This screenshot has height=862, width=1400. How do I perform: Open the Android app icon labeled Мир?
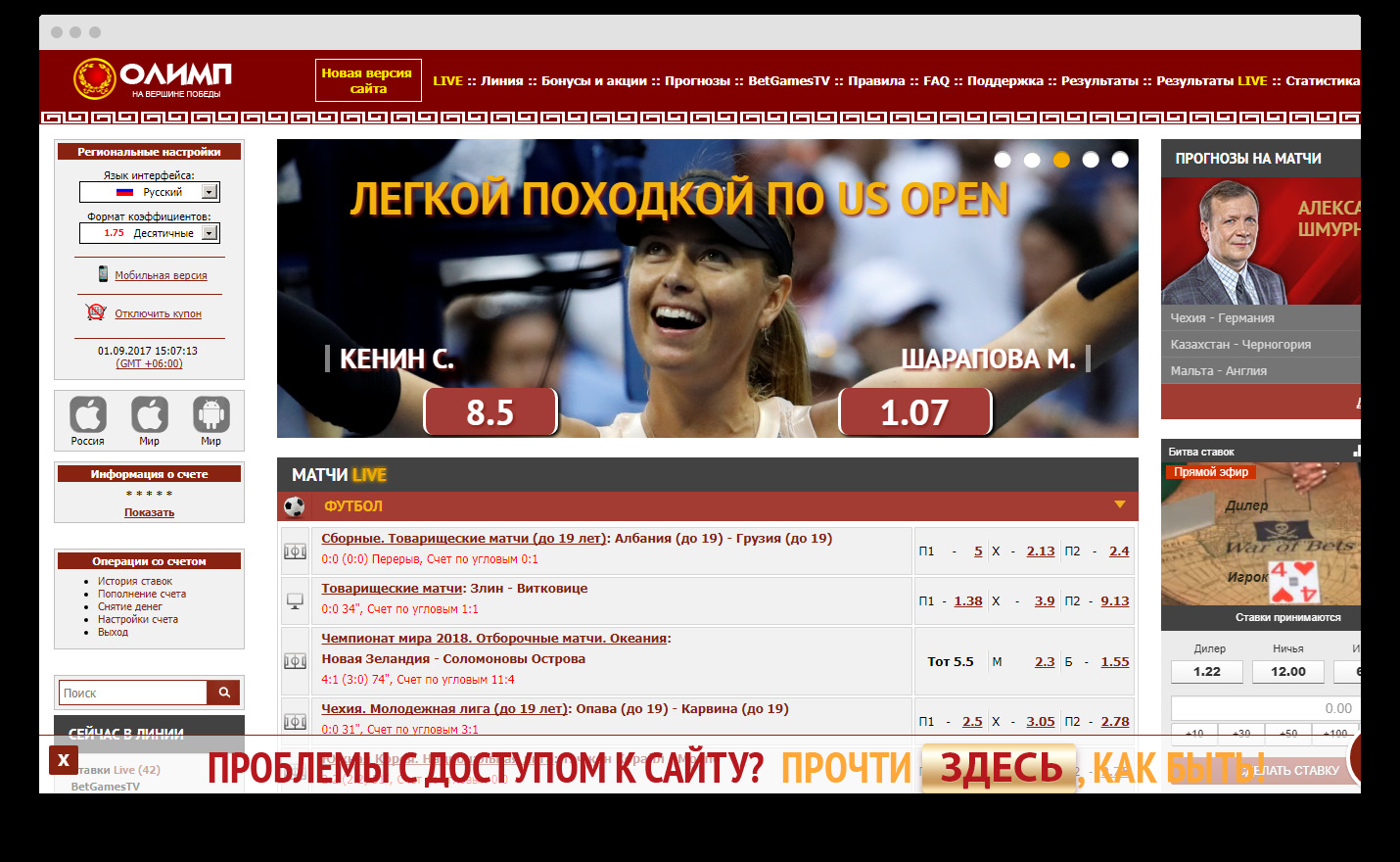click(x=211, y=415)
